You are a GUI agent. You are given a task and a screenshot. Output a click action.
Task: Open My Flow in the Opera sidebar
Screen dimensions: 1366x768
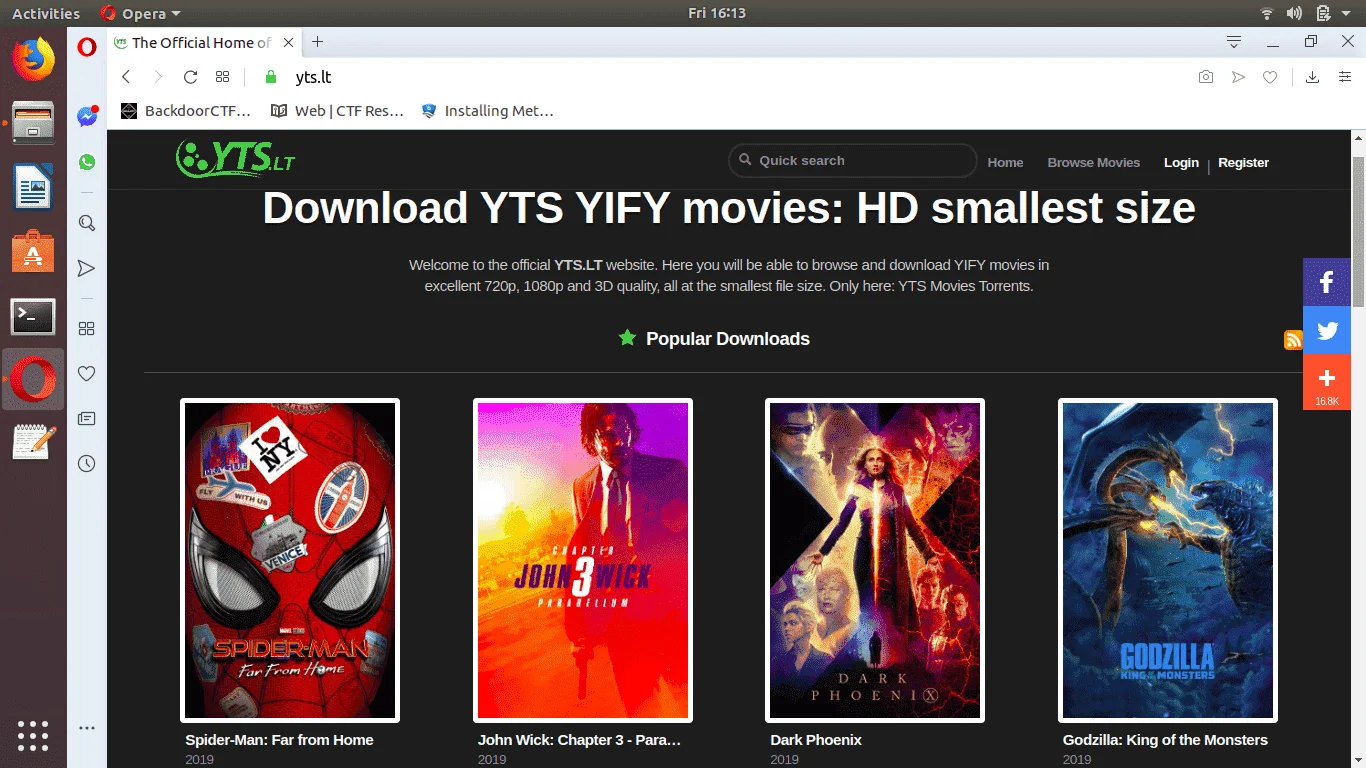[87, 268]
